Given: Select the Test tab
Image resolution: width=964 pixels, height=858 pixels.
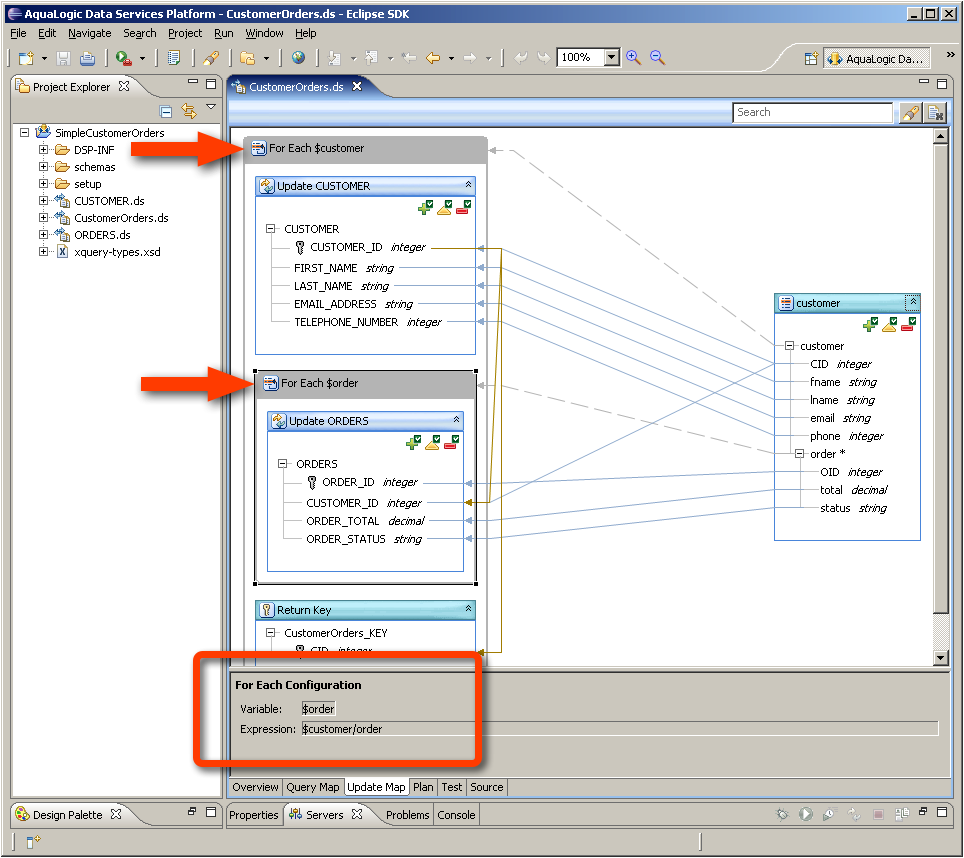Looking at the screenshot, I should pos(451,787).
